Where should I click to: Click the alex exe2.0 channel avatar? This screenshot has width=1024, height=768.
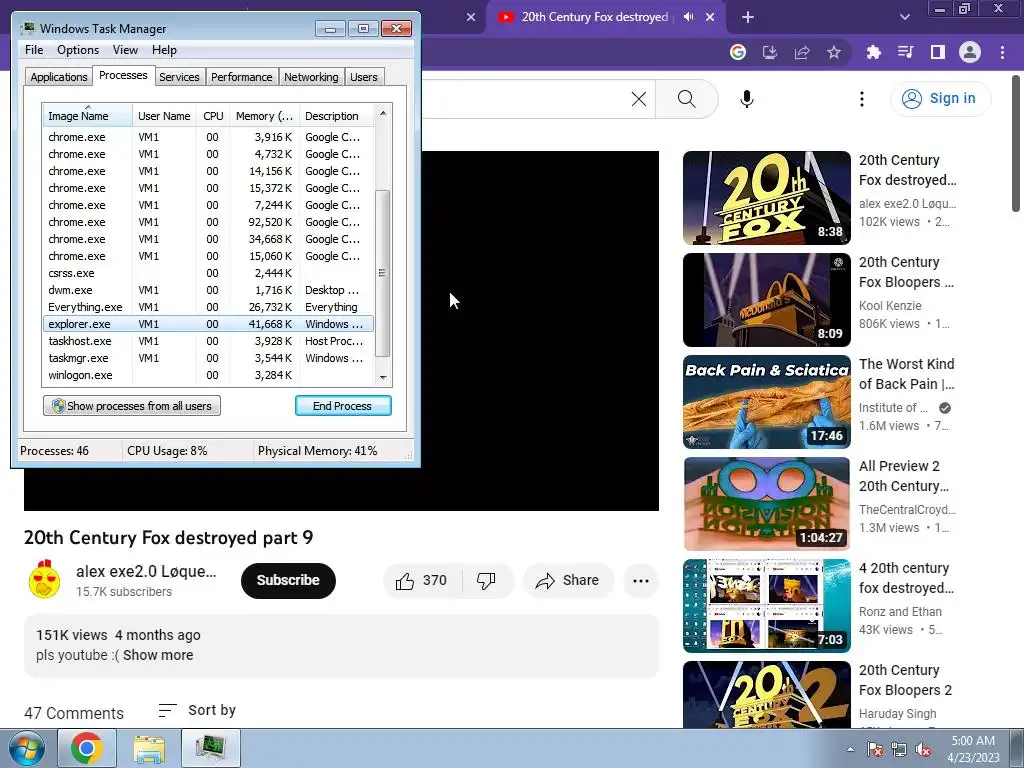coord(44,579)
